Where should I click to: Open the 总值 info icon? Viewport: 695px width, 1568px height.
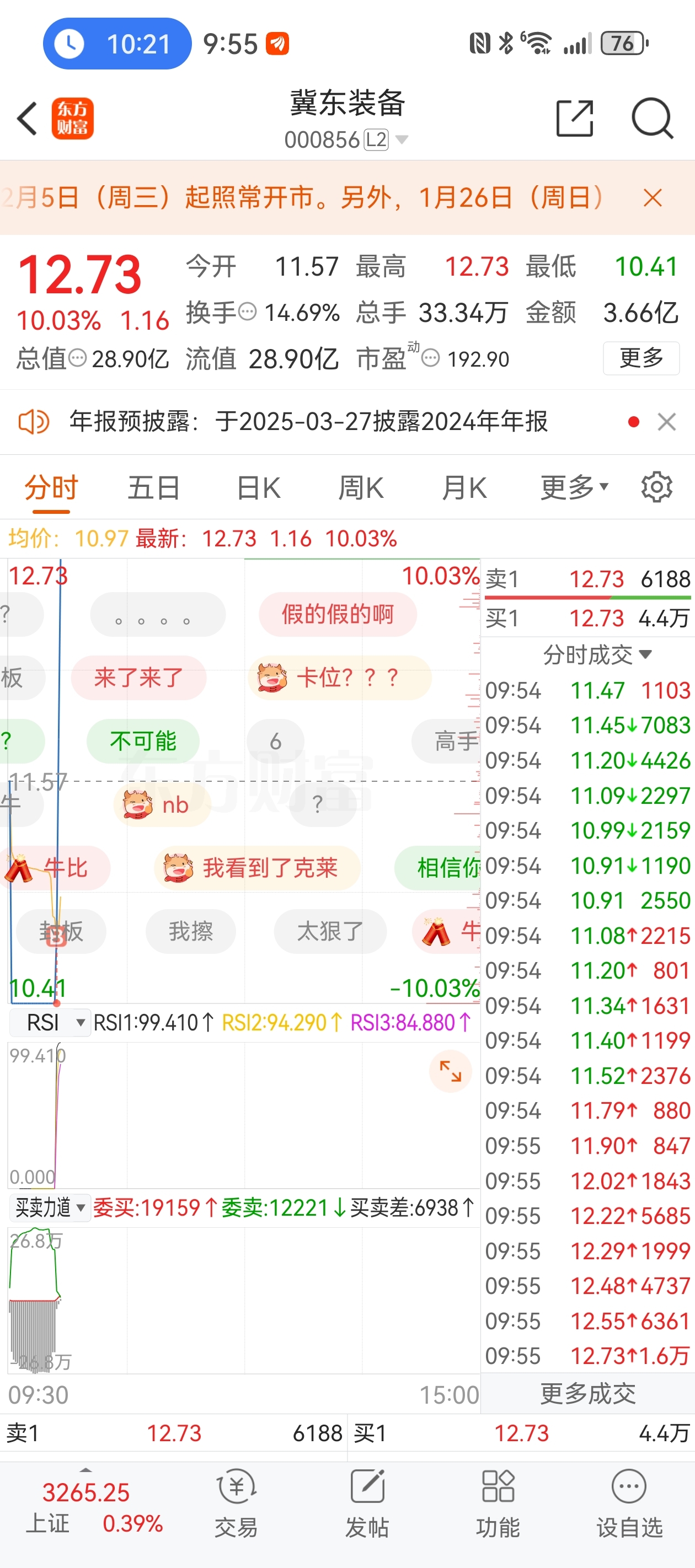coord(77,358)
